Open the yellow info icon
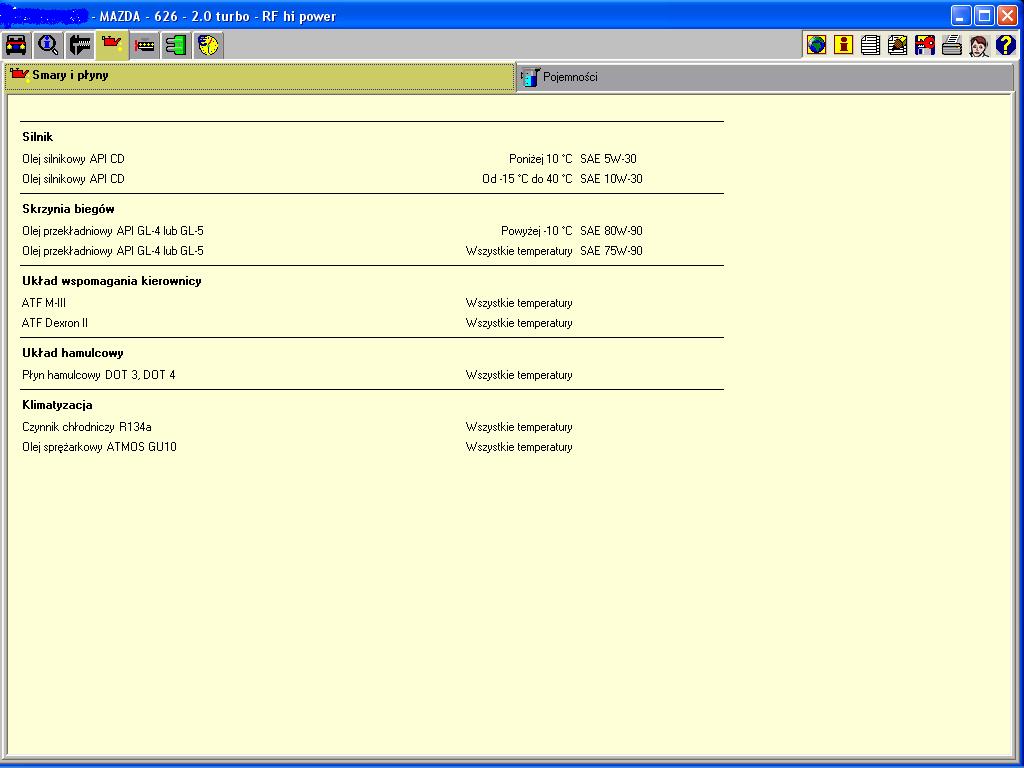1024x768 pixels. click(x=844, y=45)
